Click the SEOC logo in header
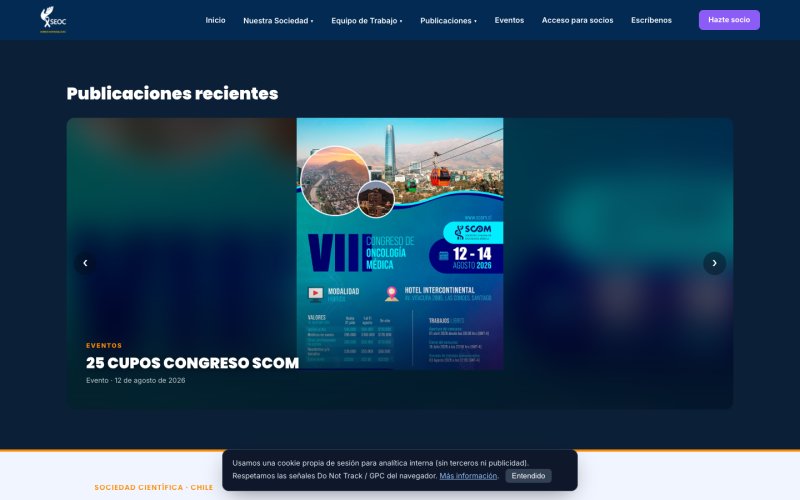This screenshot has width=800, height=500. pos(53,20)
